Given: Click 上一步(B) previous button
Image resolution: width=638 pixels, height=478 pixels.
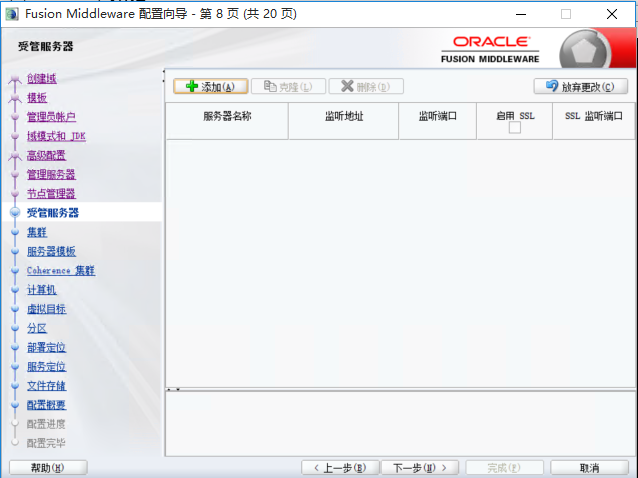Looking at the screenshot, I should point(340,468).
